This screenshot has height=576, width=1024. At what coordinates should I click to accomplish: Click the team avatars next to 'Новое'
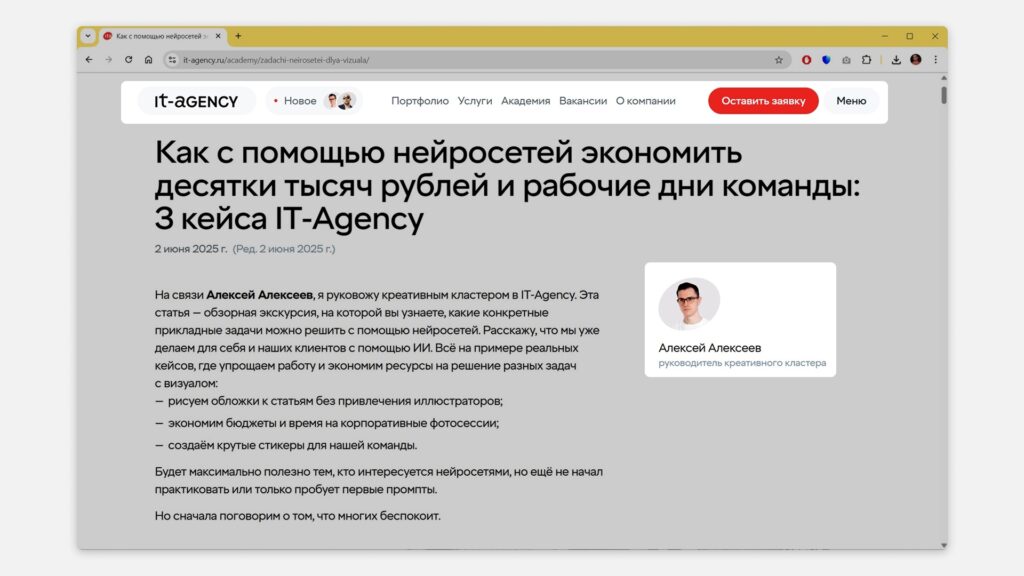click(x=340, y=101)
